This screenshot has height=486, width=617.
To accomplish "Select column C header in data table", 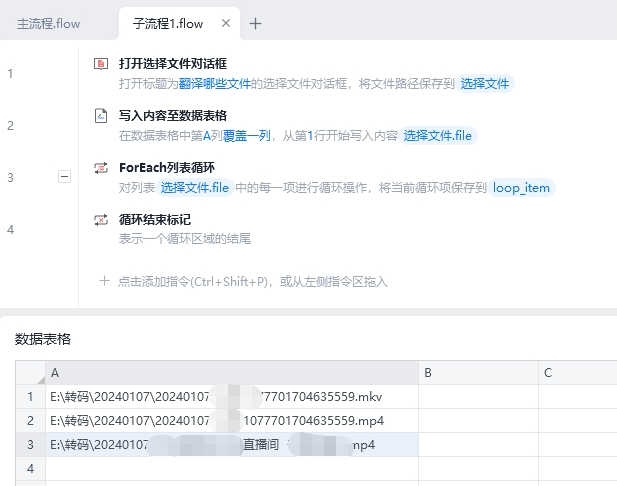I will [x=577, y=373].
